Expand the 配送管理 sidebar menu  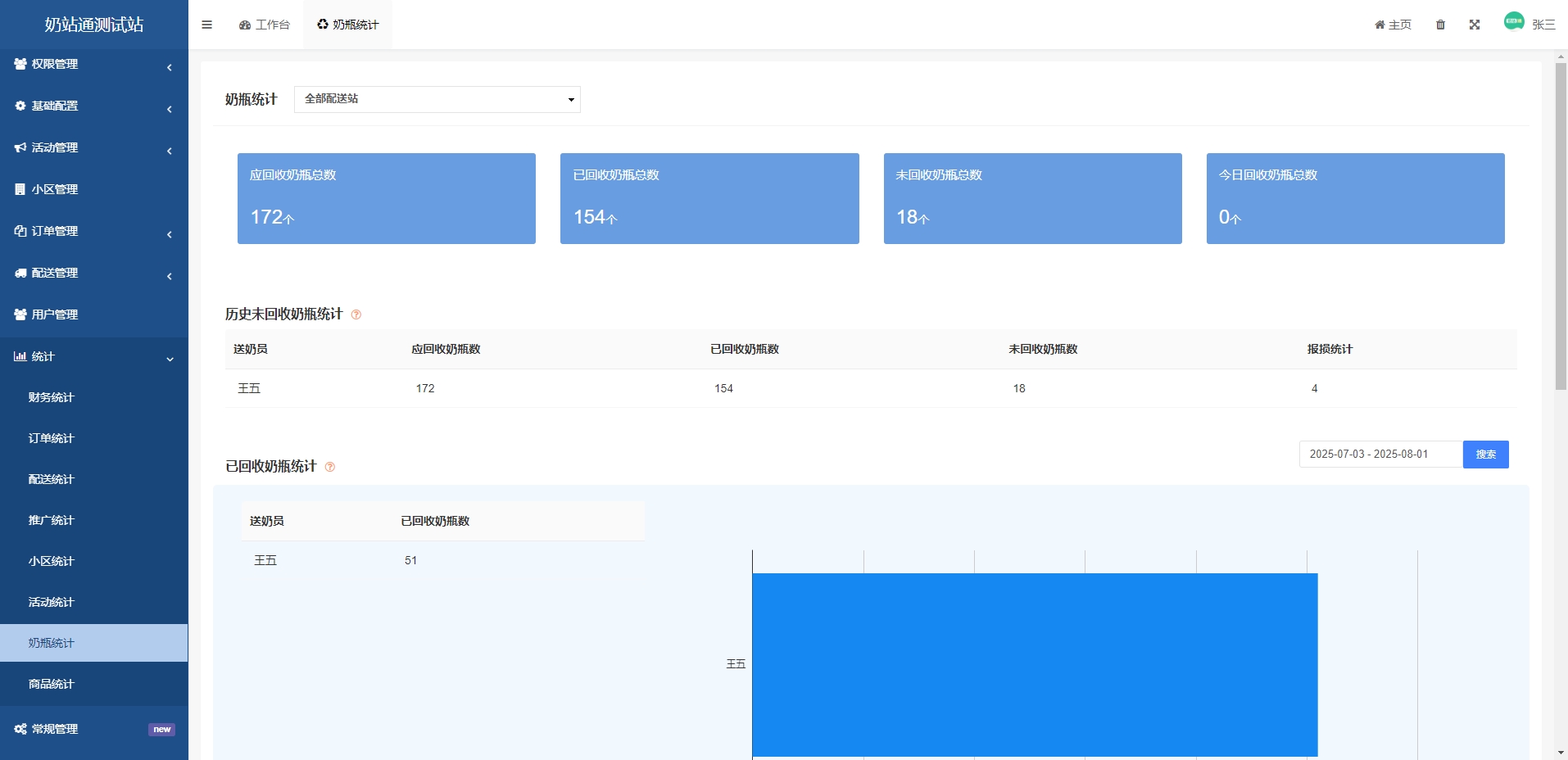pos(93,273)
